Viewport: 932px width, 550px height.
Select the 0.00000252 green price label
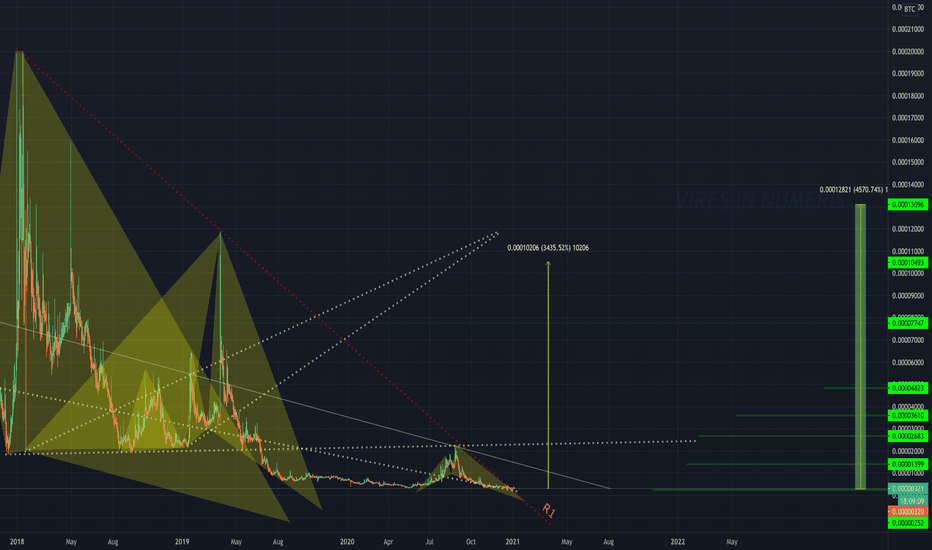click(908, 523)
